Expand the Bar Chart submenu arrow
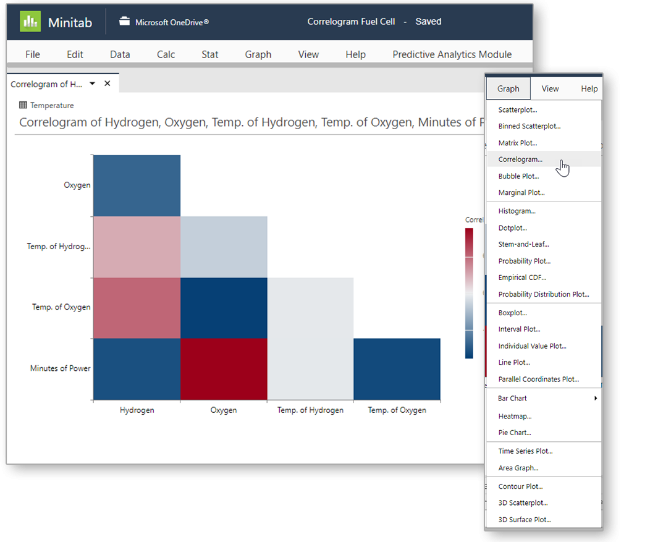Image resolution: width=658 pixels, height=542 pixels. [595, 398]
